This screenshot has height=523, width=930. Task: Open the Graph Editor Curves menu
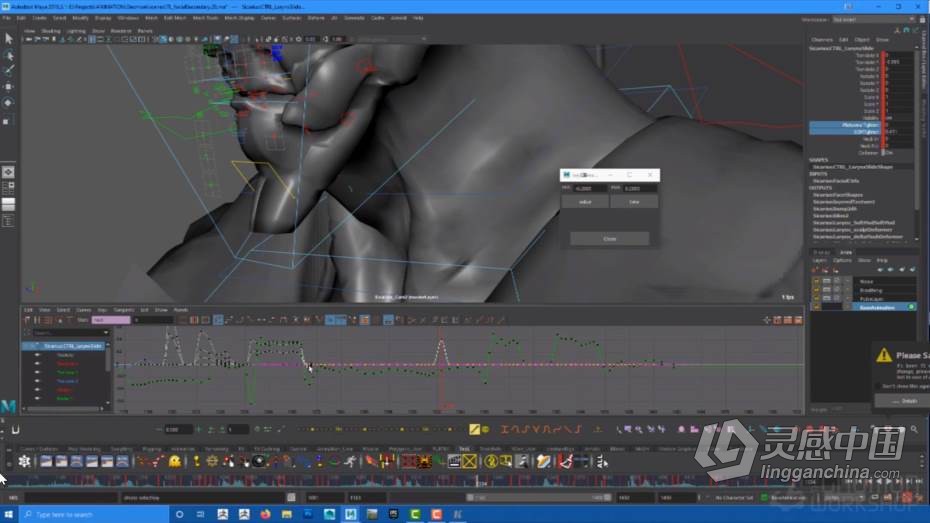(x=84, y=310)
